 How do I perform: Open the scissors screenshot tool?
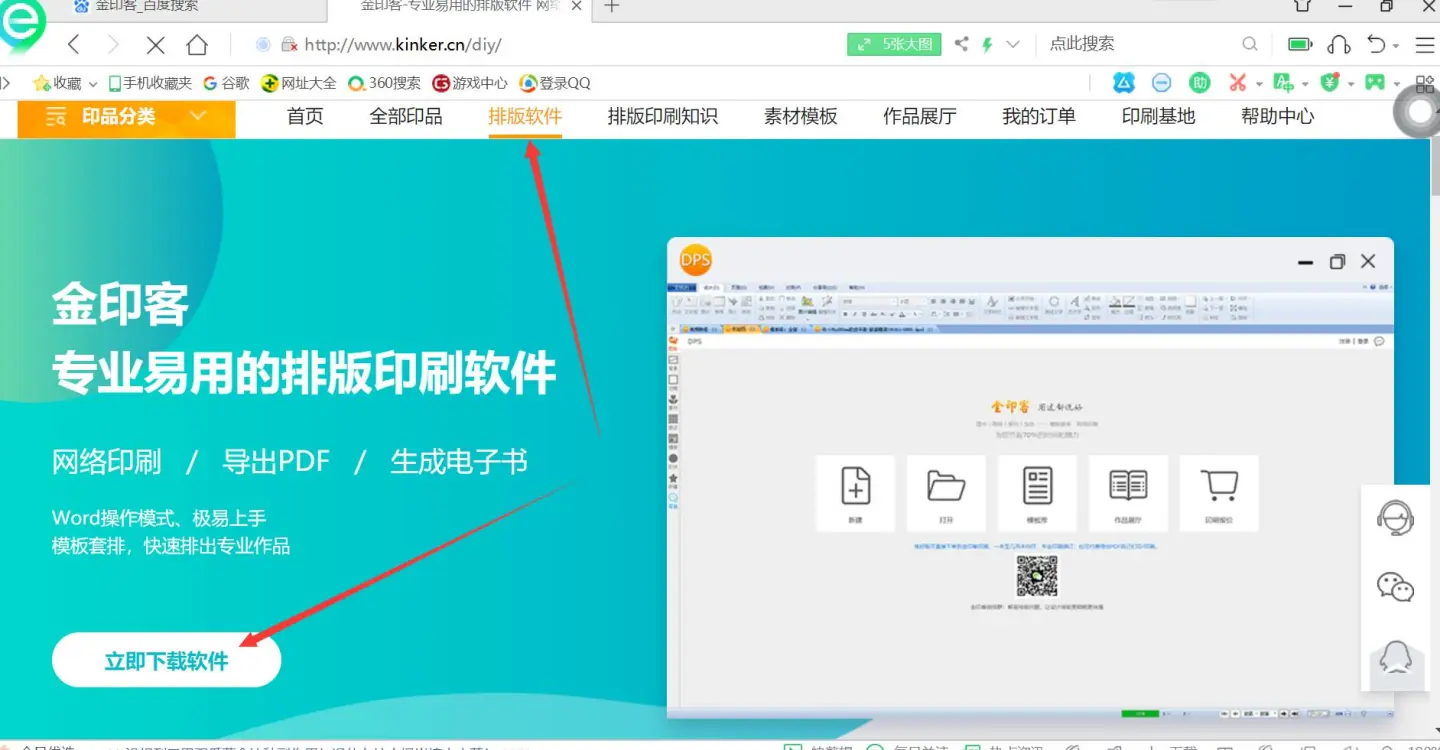(x=1238, y=83)
